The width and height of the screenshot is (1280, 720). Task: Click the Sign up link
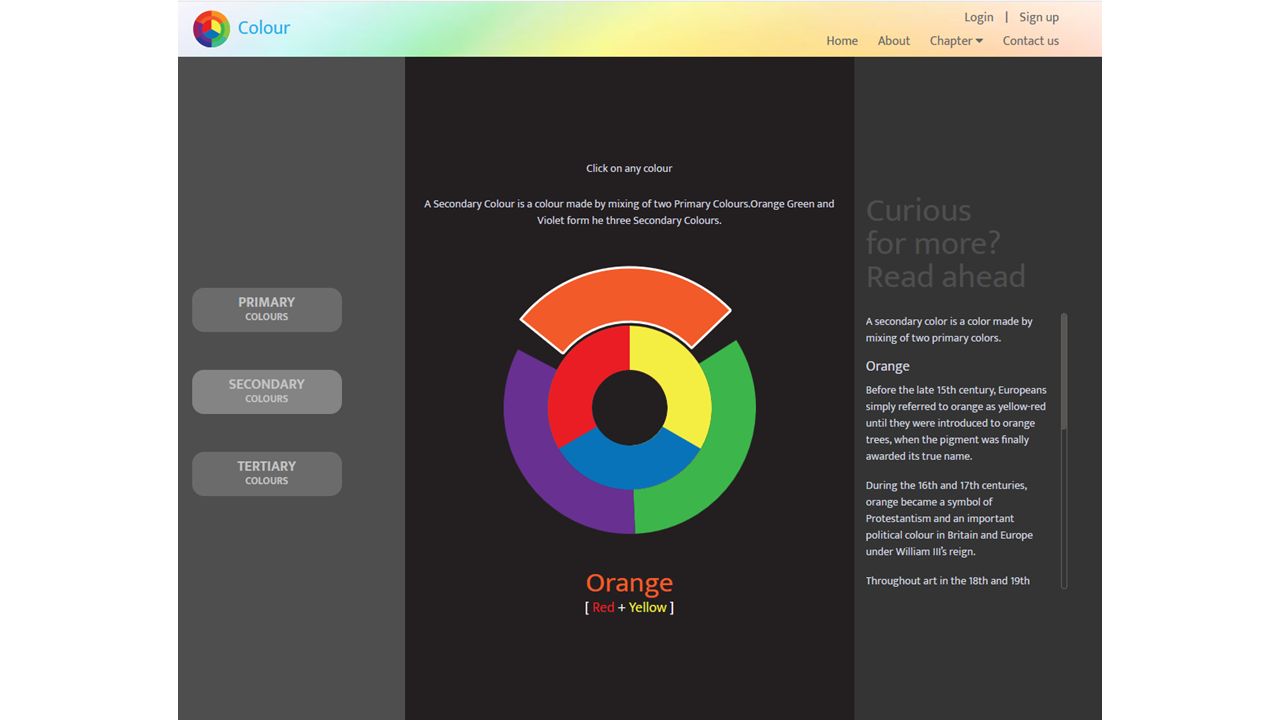[x=1038, y=17]
